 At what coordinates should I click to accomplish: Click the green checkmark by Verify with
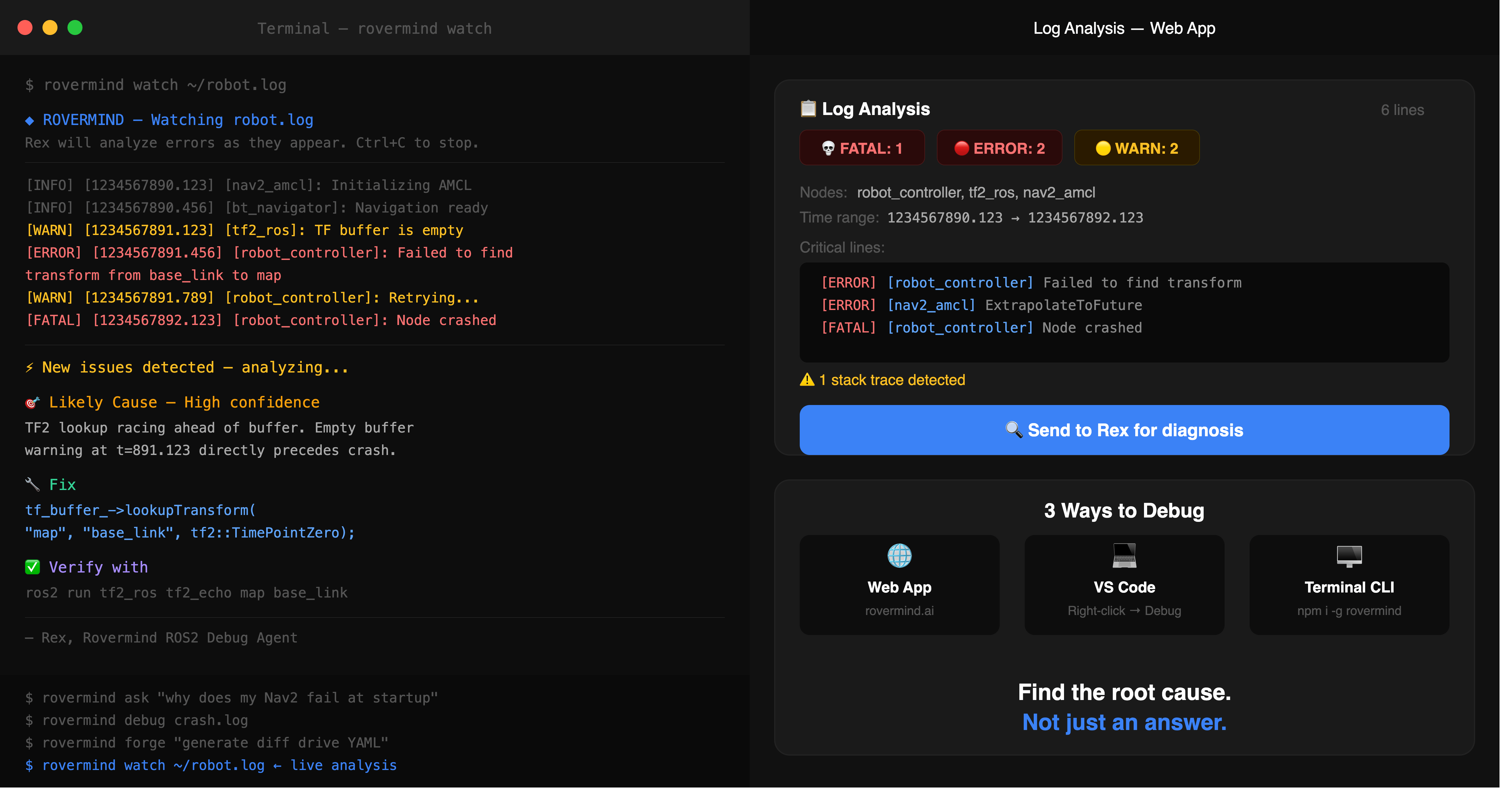coord(32,567)
